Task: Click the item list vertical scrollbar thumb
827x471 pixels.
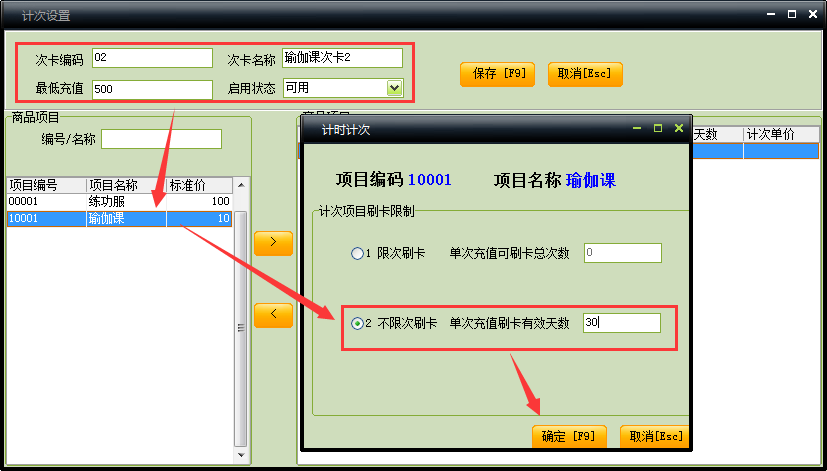Action: (241, 329)
